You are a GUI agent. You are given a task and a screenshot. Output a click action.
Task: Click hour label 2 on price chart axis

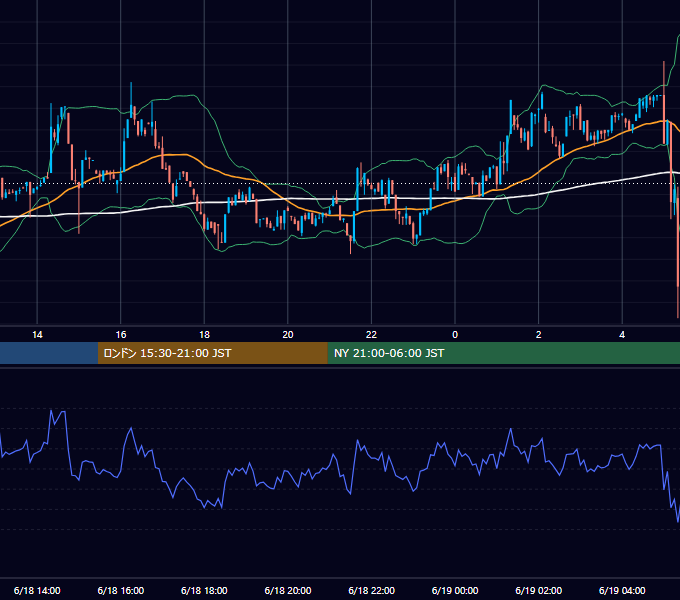539,335
